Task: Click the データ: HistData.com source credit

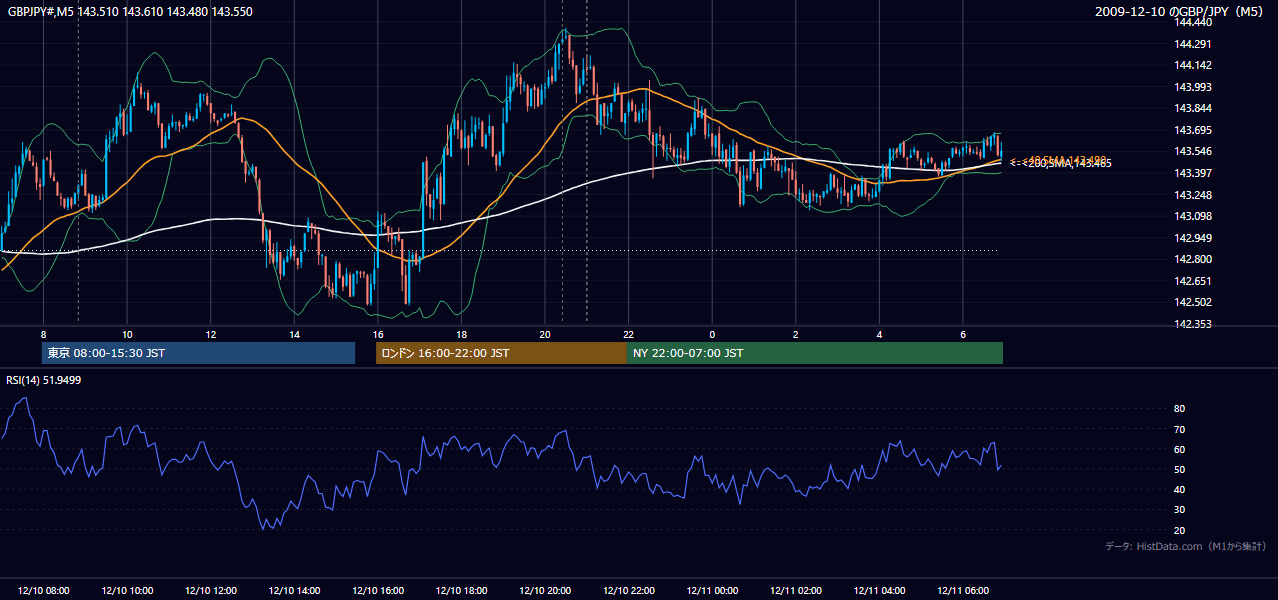Action: coord(1186,546)
